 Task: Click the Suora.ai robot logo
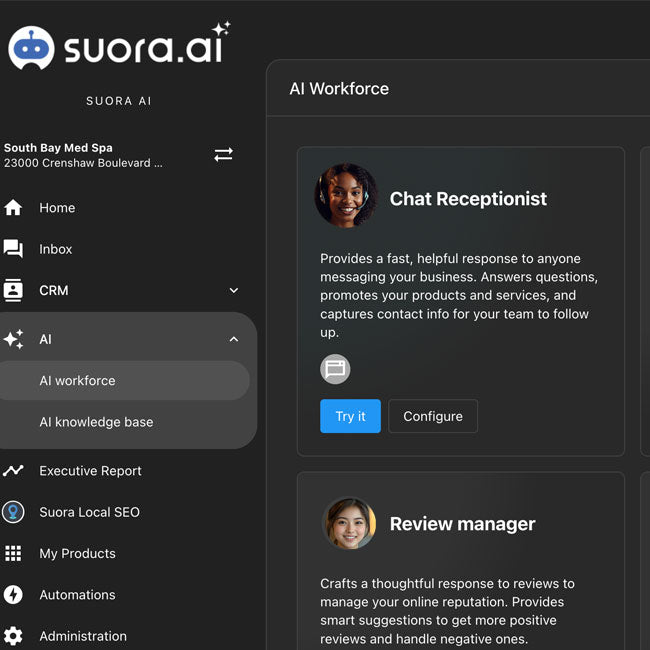click(x=31, y=48)
